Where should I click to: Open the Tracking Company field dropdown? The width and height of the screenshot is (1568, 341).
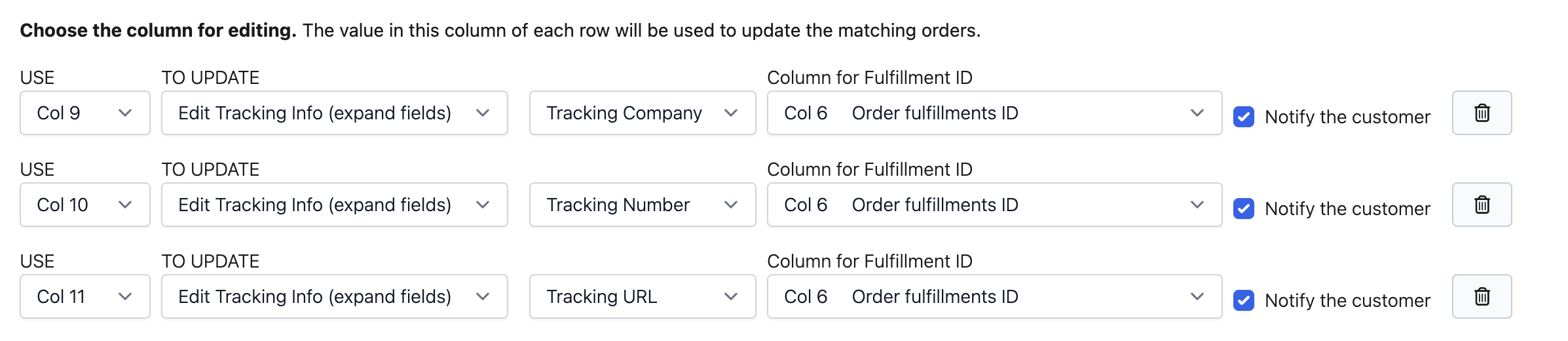coord(642,113)
